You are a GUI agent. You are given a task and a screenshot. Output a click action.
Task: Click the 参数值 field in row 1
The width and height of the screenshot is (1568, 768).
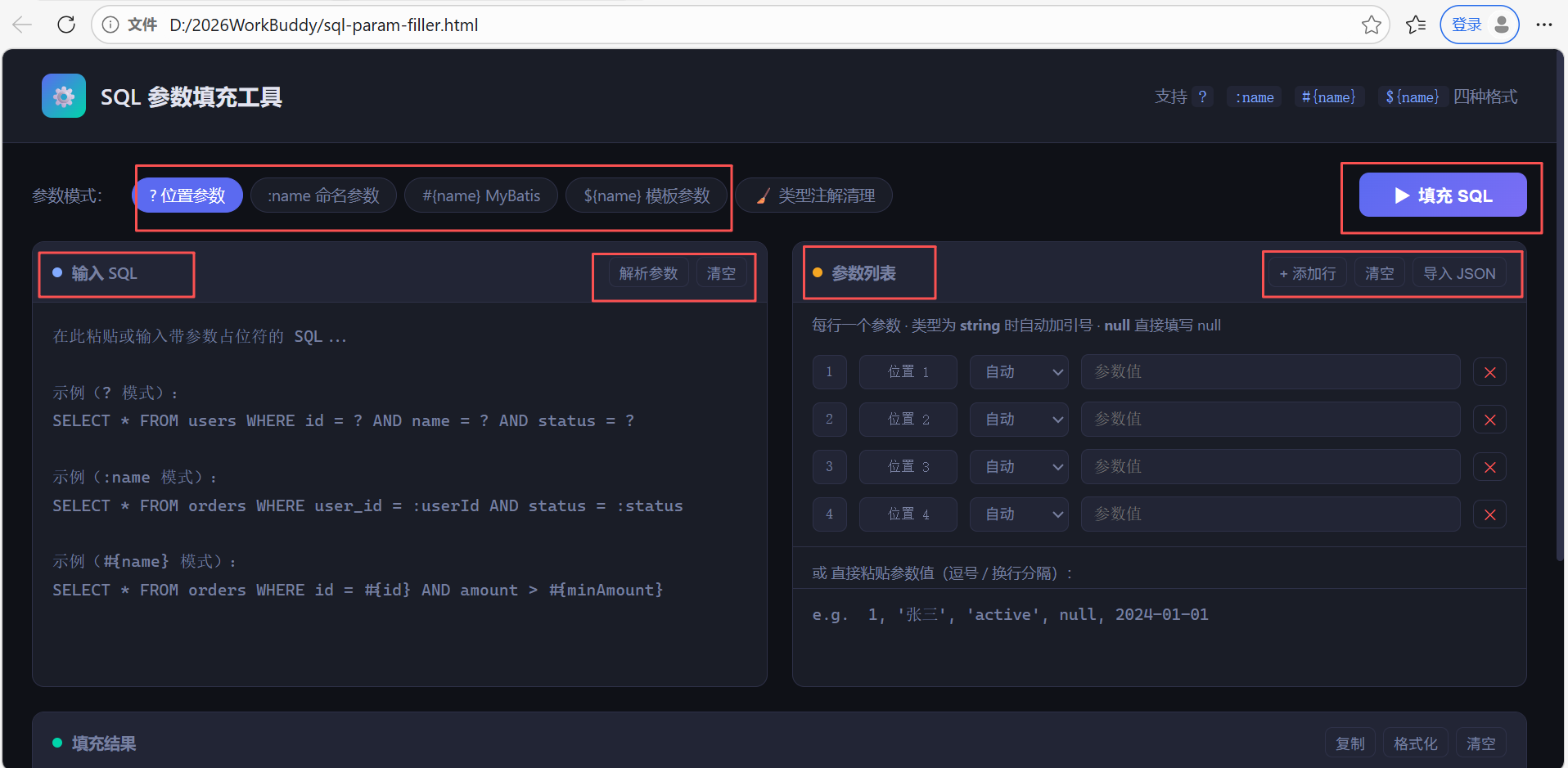[1271, 372]
